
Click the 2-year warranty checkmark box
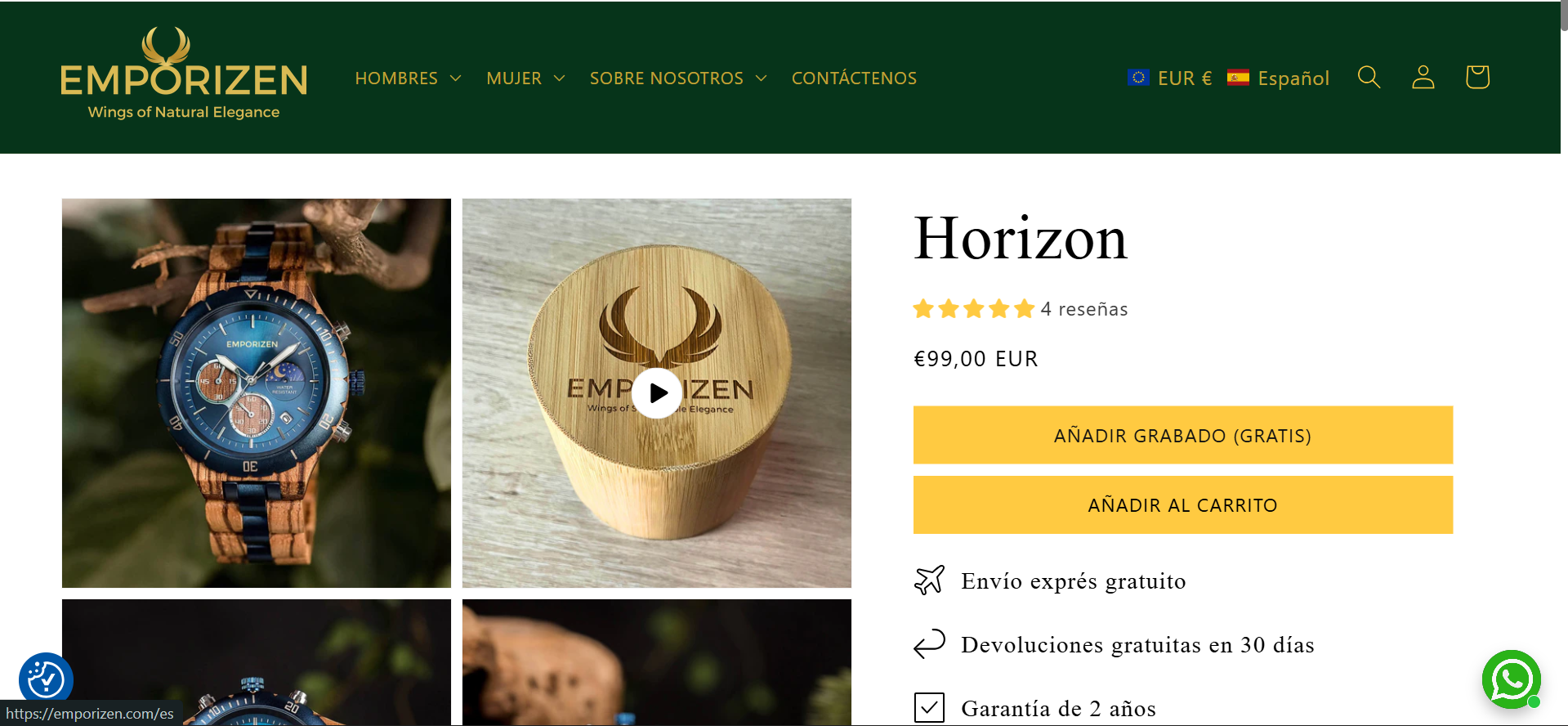(x=929, y=708)
